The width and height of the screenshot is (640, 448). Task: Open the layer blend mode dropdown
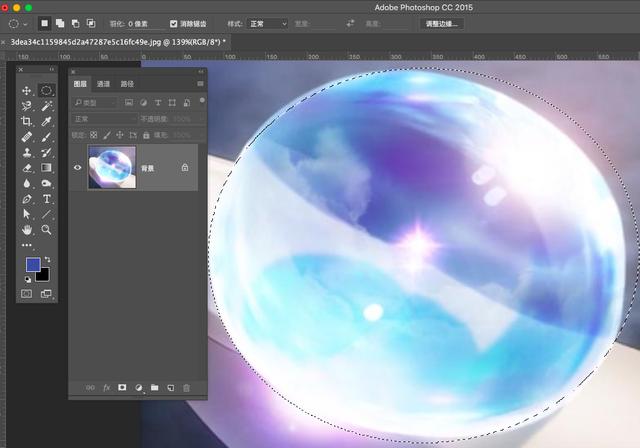(104, 119)
